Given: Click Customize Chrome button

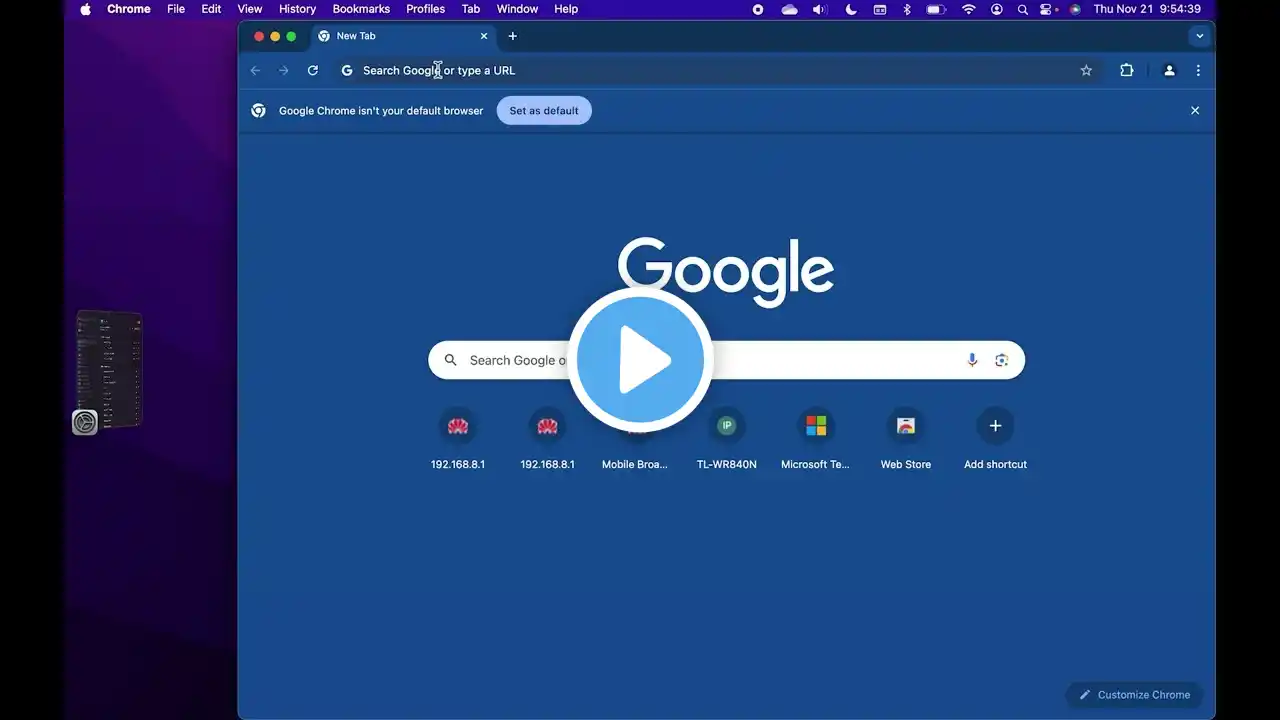Looking at the screenshot, I should tap(1134, 695).
